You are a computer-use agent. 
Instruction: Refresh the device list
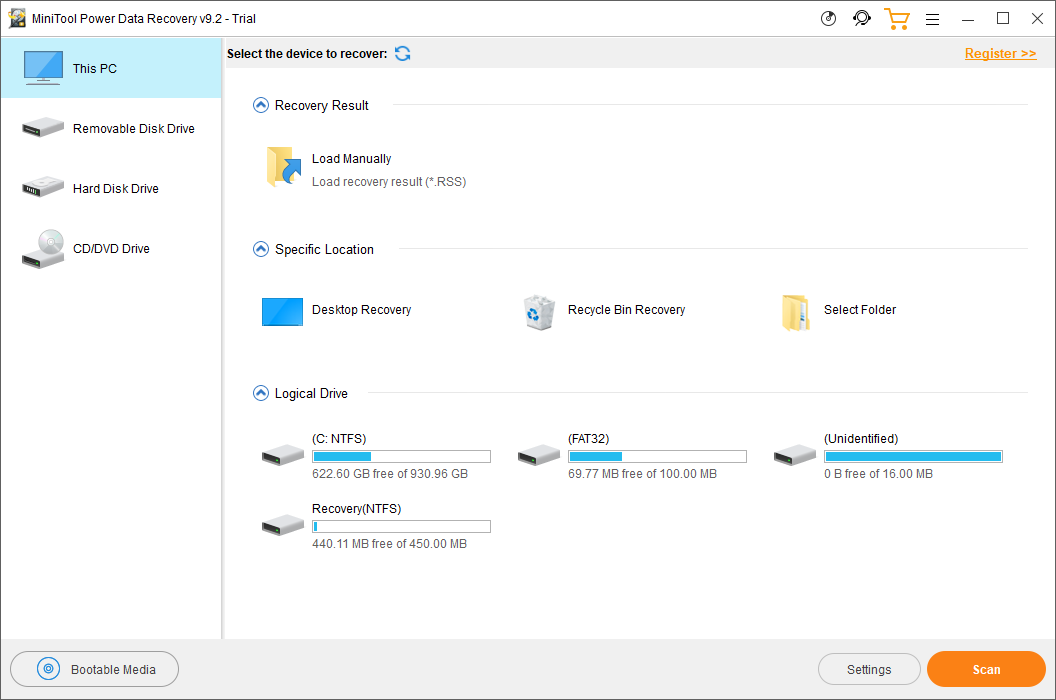[403, 53]
